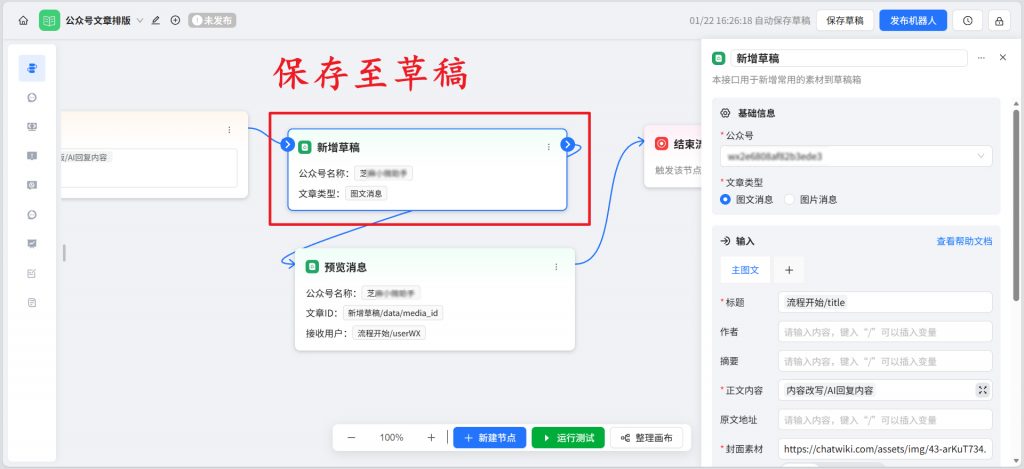Click the red icon of 结束流程 node
This screenshot has width=1024, height=469.
tap(662, 143)
